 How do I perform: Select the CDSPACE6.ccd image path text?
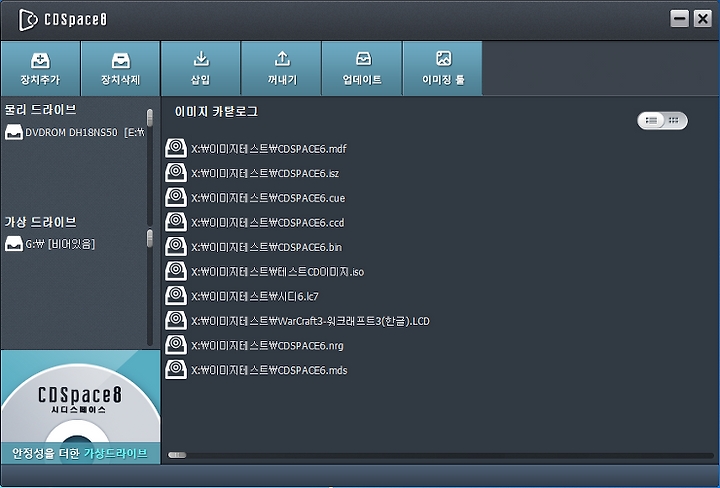[267, 223]
